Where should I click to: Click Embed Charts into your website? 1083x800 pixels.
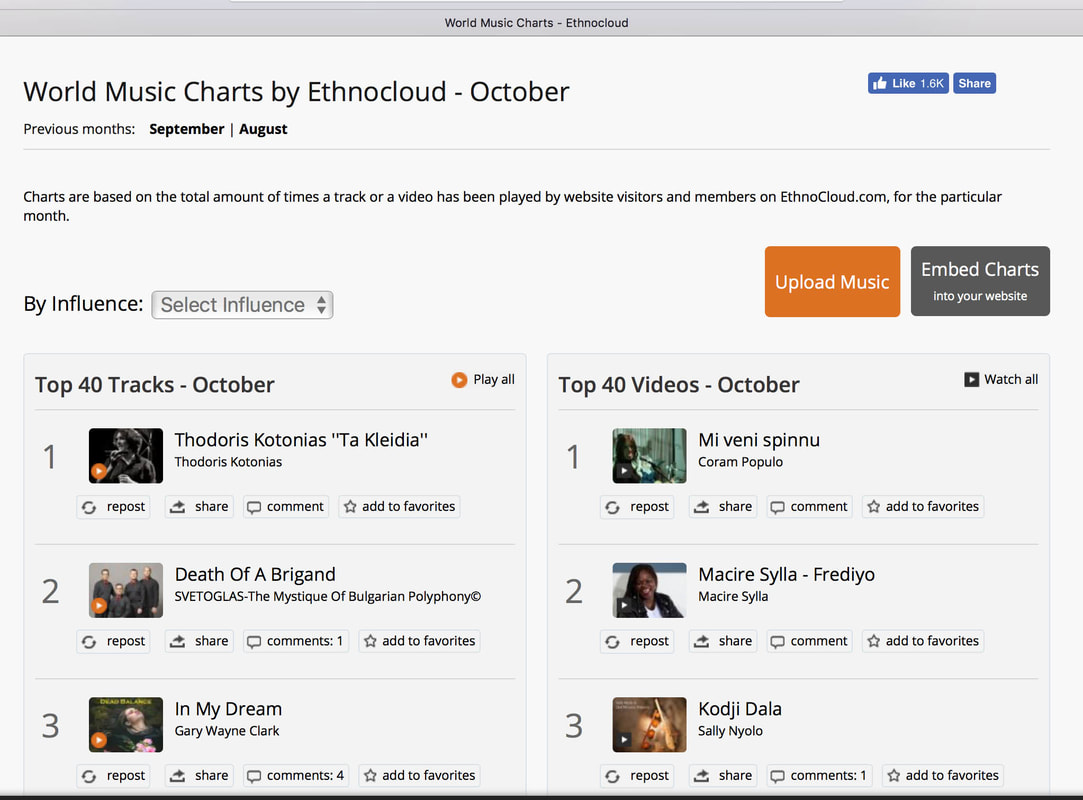tap(980, 281)
